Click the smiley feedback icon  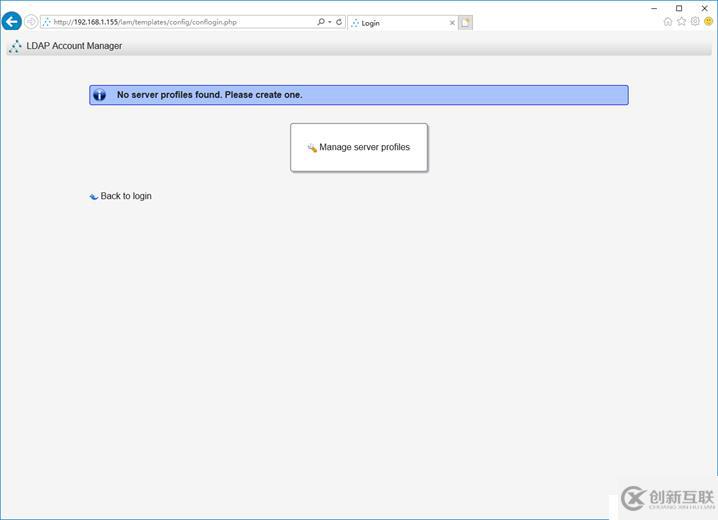tap(708, 22)
